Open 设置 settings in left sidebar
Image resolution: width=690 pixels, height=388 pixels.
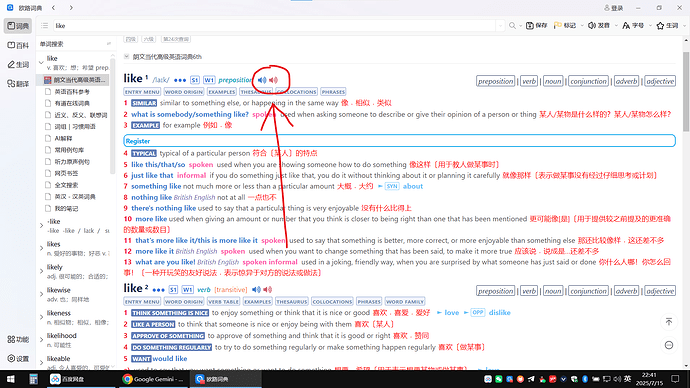coord(18,359)
